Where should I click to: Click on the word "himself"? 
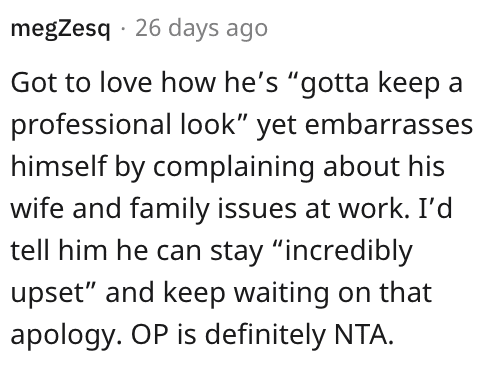59,166
